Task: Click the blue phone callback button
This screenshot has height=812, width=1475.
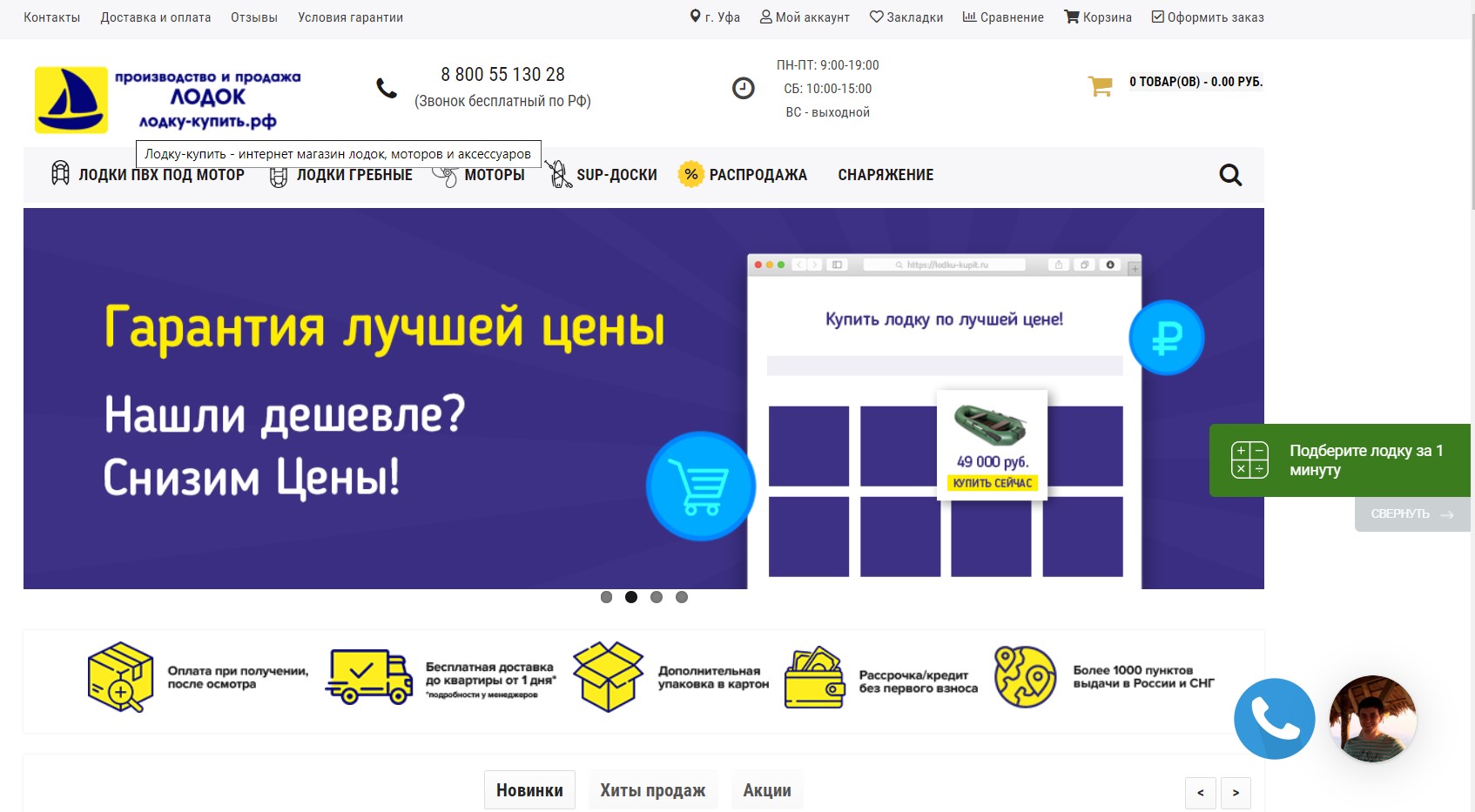Action: (1274, 719)
